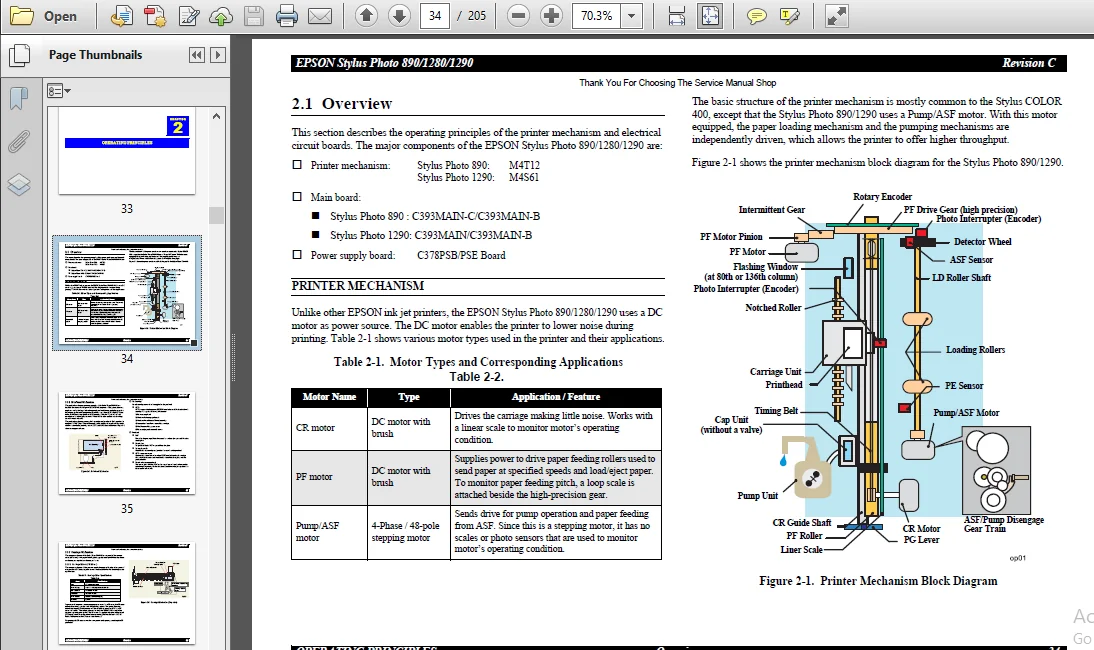Screen dimensions: 1094x650
Task: Print the document with the printer icon
Action: (287, 16)
